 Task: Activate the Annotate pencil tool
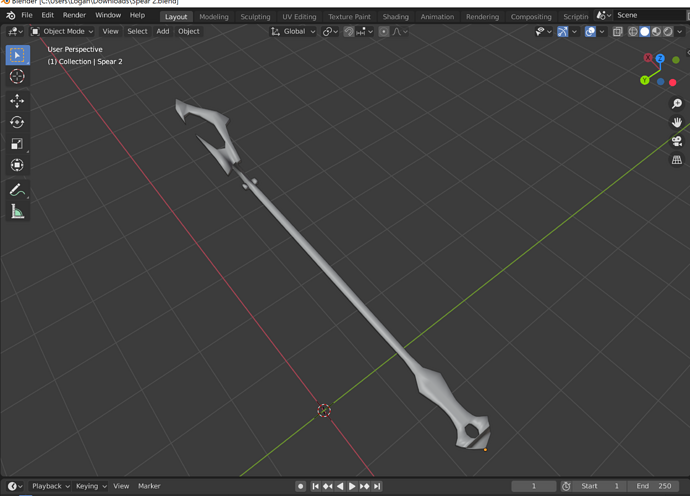pos(17,190)
